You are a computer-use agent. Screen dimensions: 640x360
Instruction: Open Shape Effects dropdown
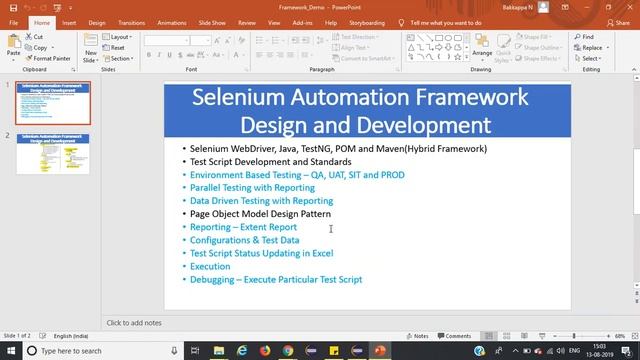538,58
